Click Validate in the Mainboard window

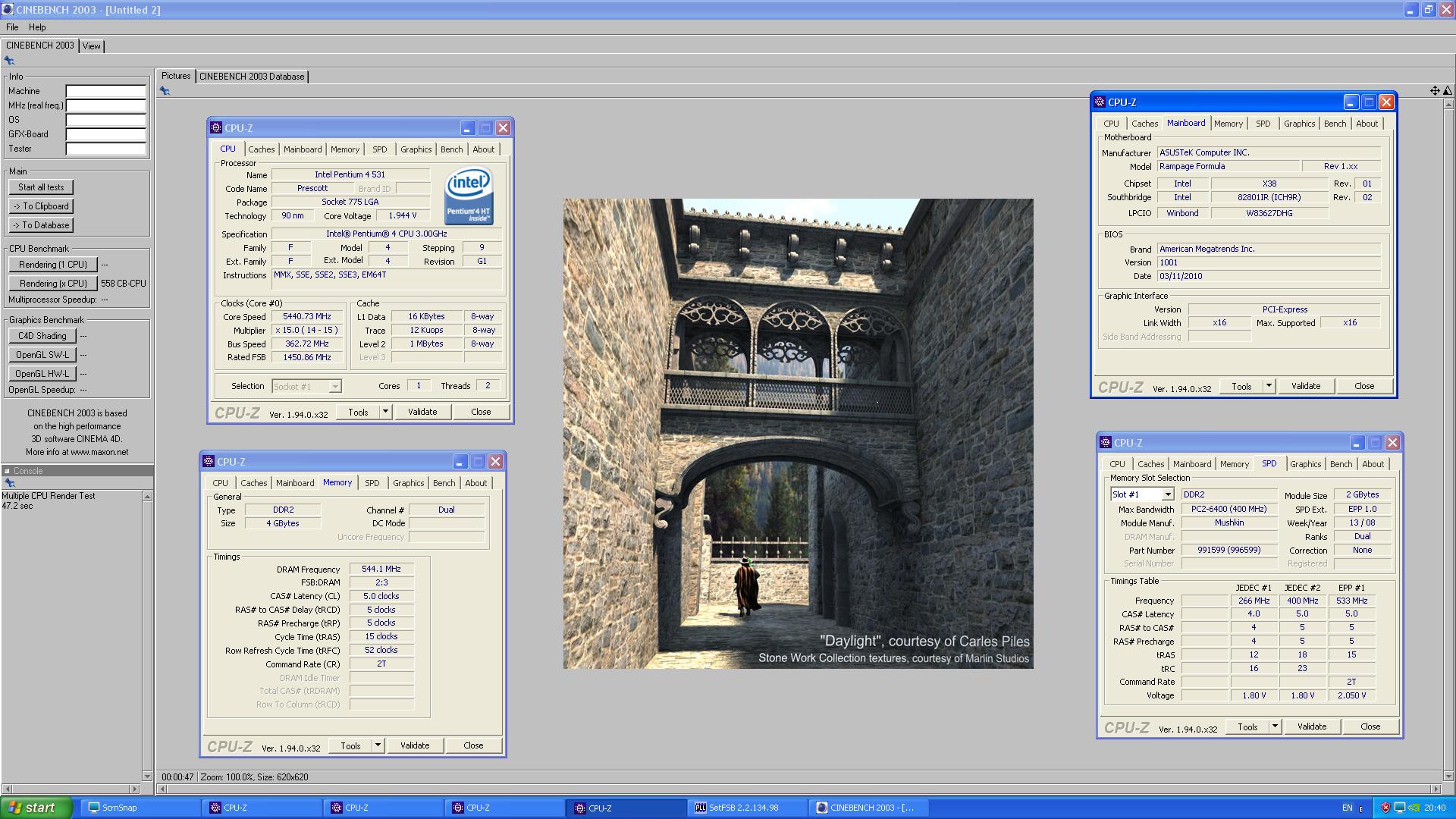pyautogui.click(x=1306, y=386)
